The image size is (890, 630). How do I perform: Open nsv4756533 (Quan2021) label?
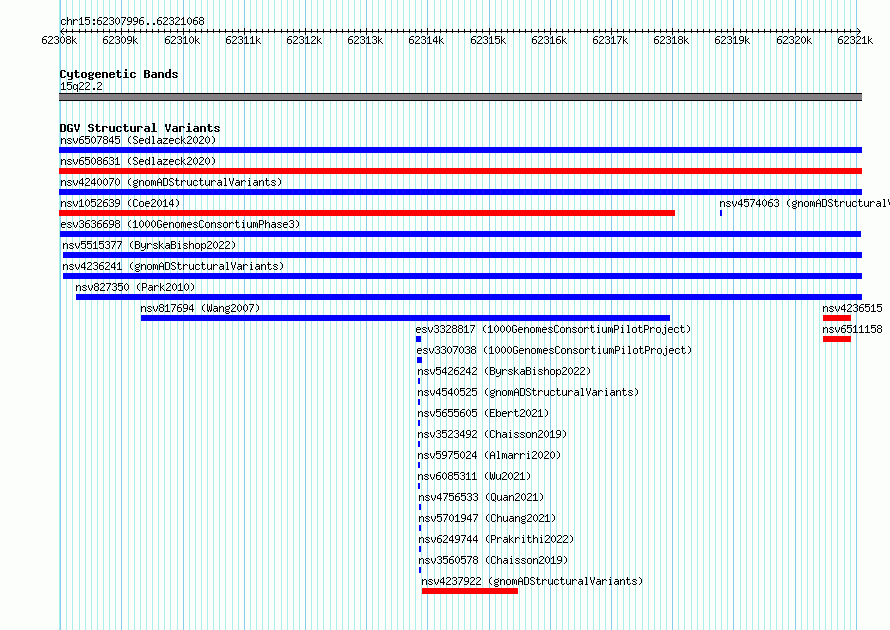[x=481, y=497]
